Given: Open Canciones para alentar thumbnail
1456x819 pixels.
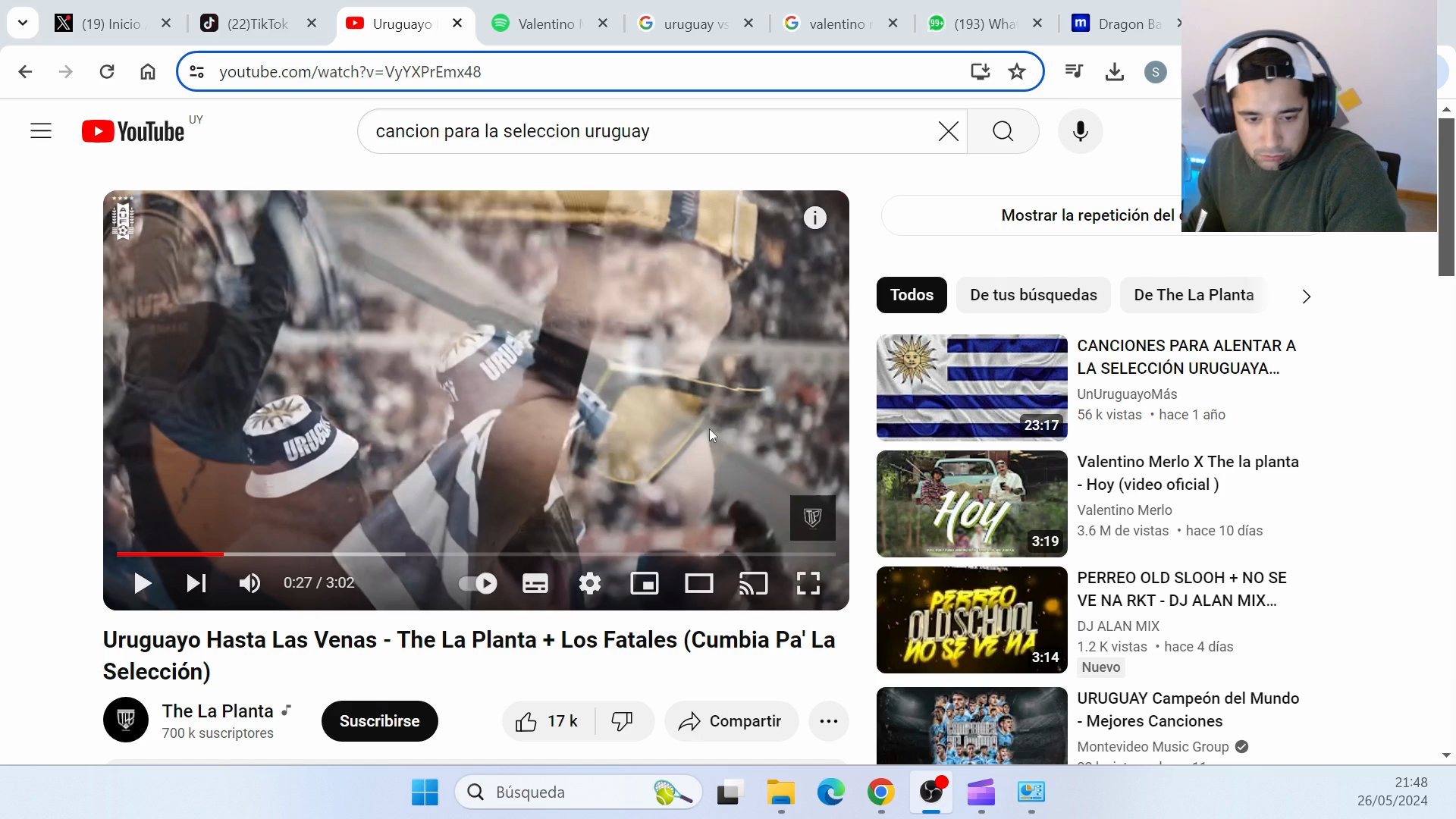Looking at the screenshot, I should pyautogui.click(x=972, y=388).
